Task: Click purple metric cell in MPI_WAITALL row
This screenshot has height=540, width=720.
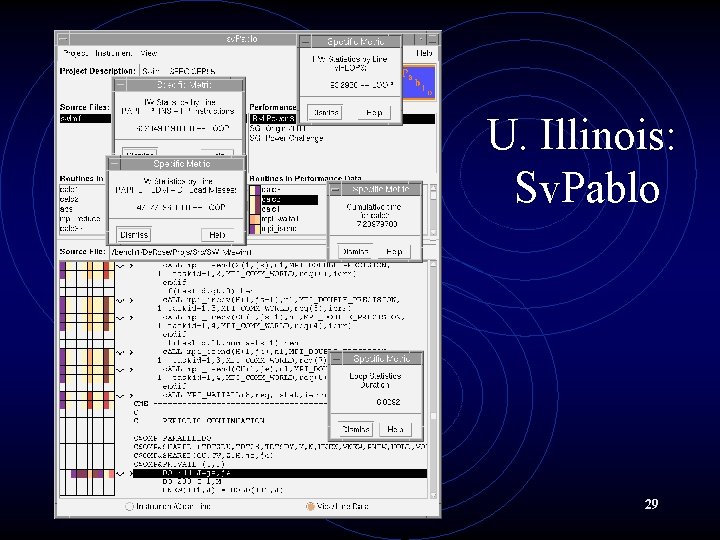Action: [62, 395]
